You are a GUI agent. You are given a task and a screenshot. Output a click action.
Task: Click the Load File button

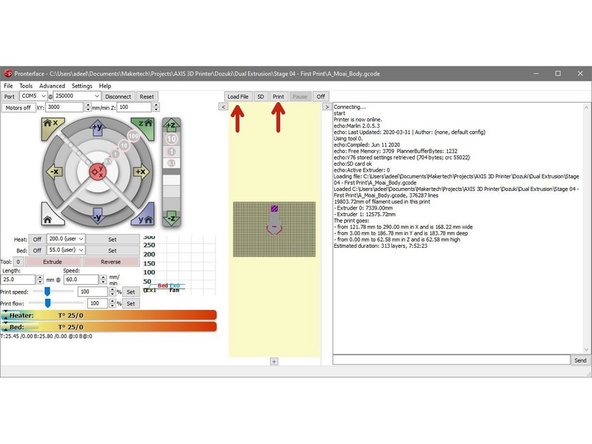click(x=238, y=97)
